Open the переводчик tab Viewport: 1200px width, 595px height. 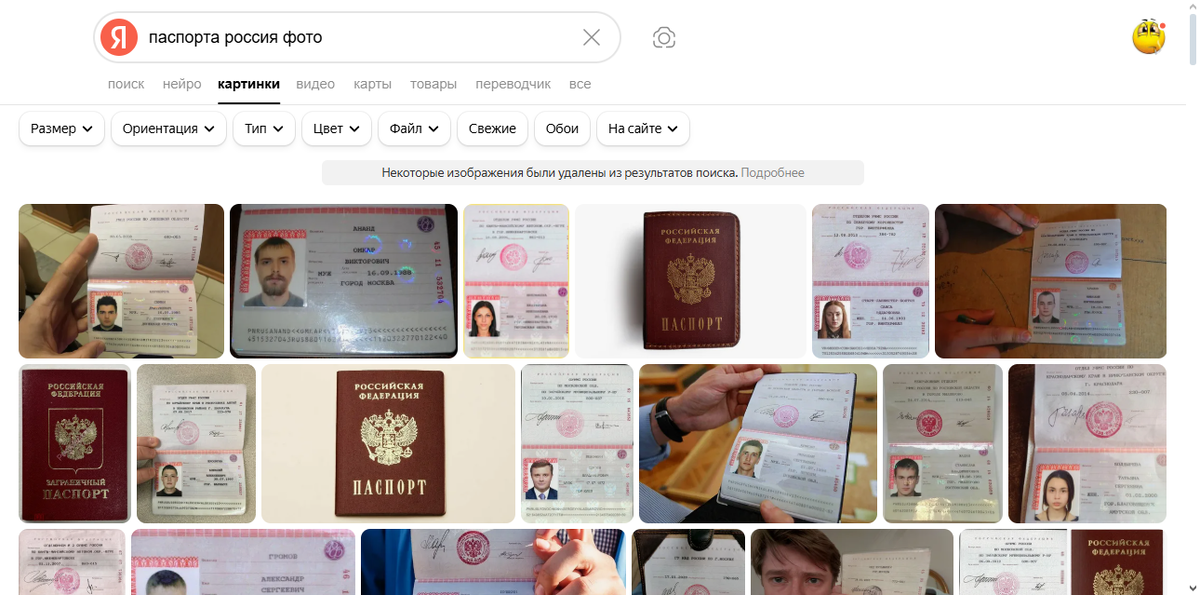tap(513, 84)
